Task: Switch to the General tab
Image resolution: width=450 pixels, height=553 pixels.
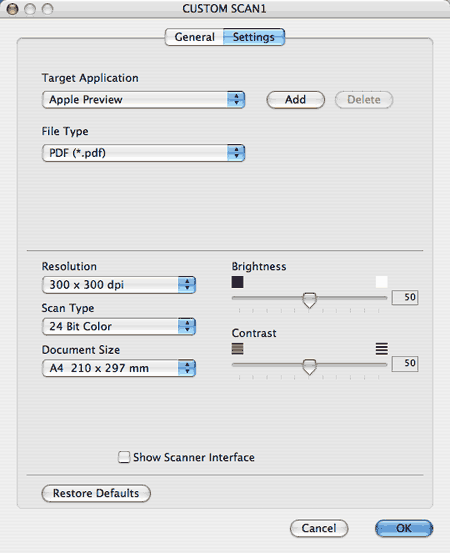Action: click(194, 37)
